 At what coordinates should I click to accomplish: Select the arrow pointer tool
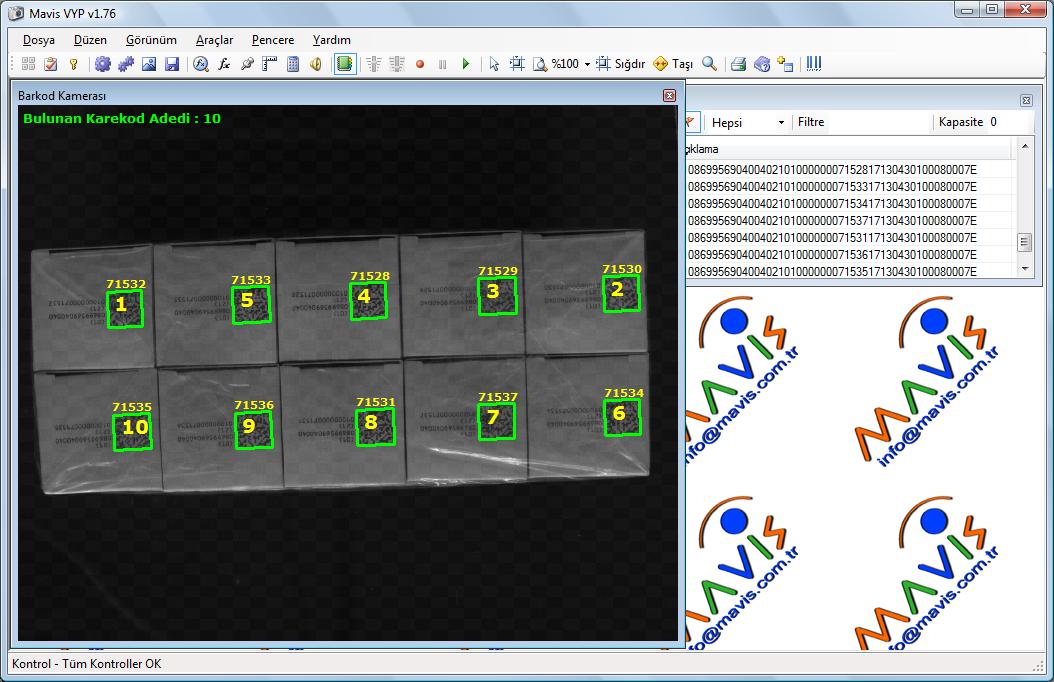pyautogui.click(x=494, y=64)
